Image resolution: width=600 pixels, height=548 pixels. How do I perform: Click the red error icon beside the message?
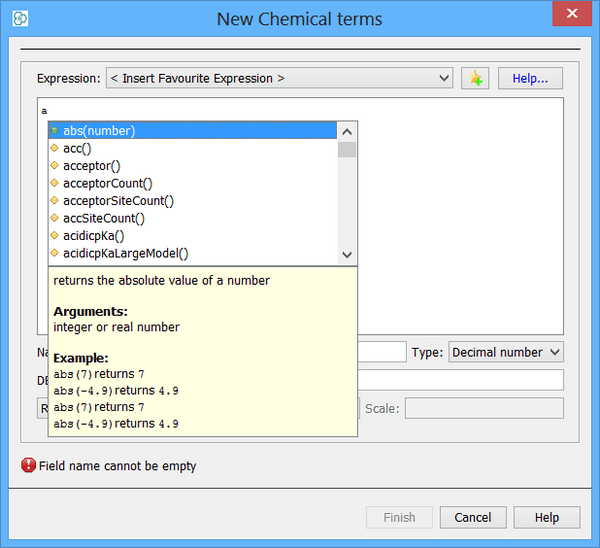[x=28, y=466]
